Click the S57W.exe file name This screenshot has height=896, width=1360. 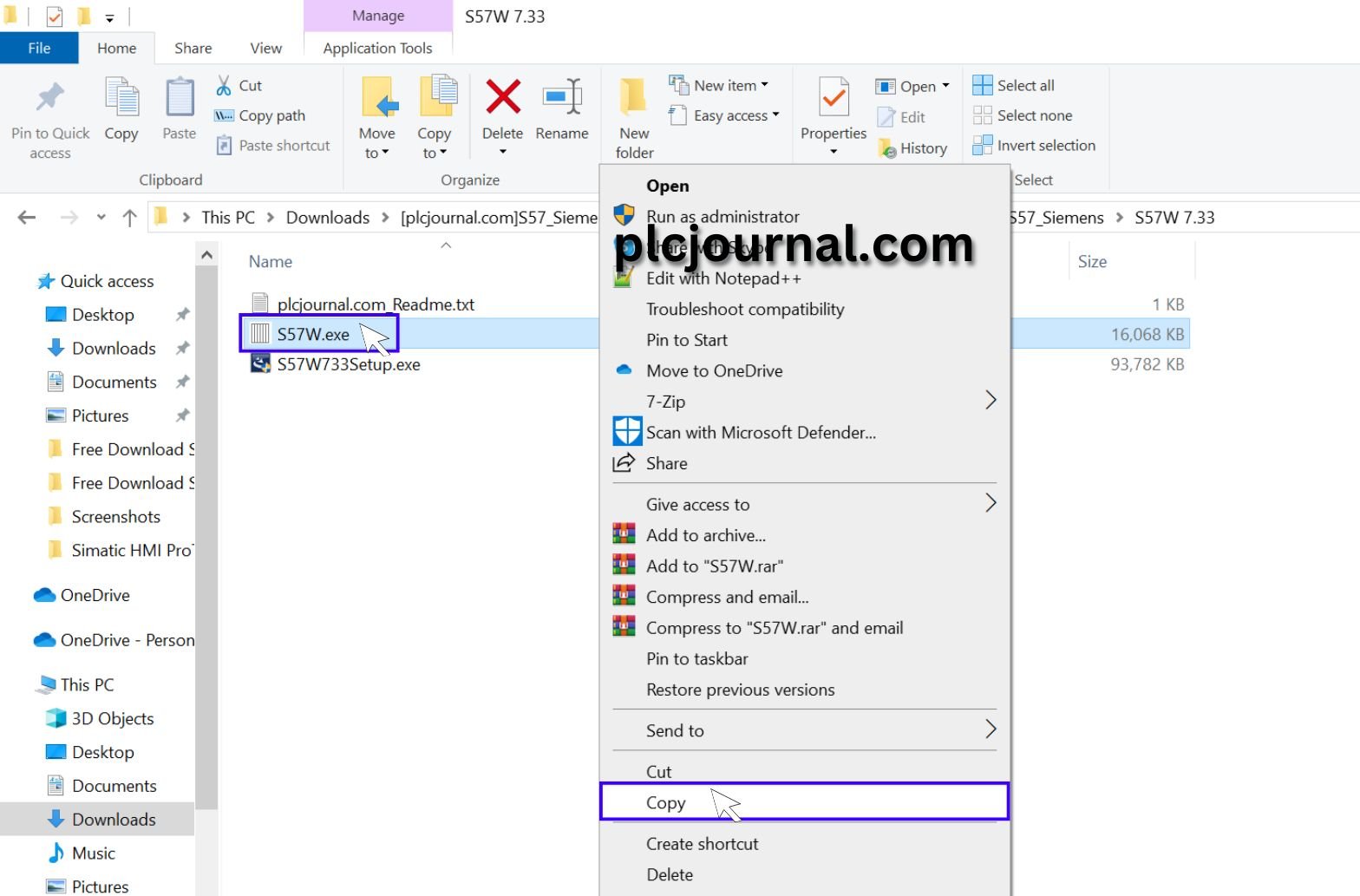coord(313,334)
